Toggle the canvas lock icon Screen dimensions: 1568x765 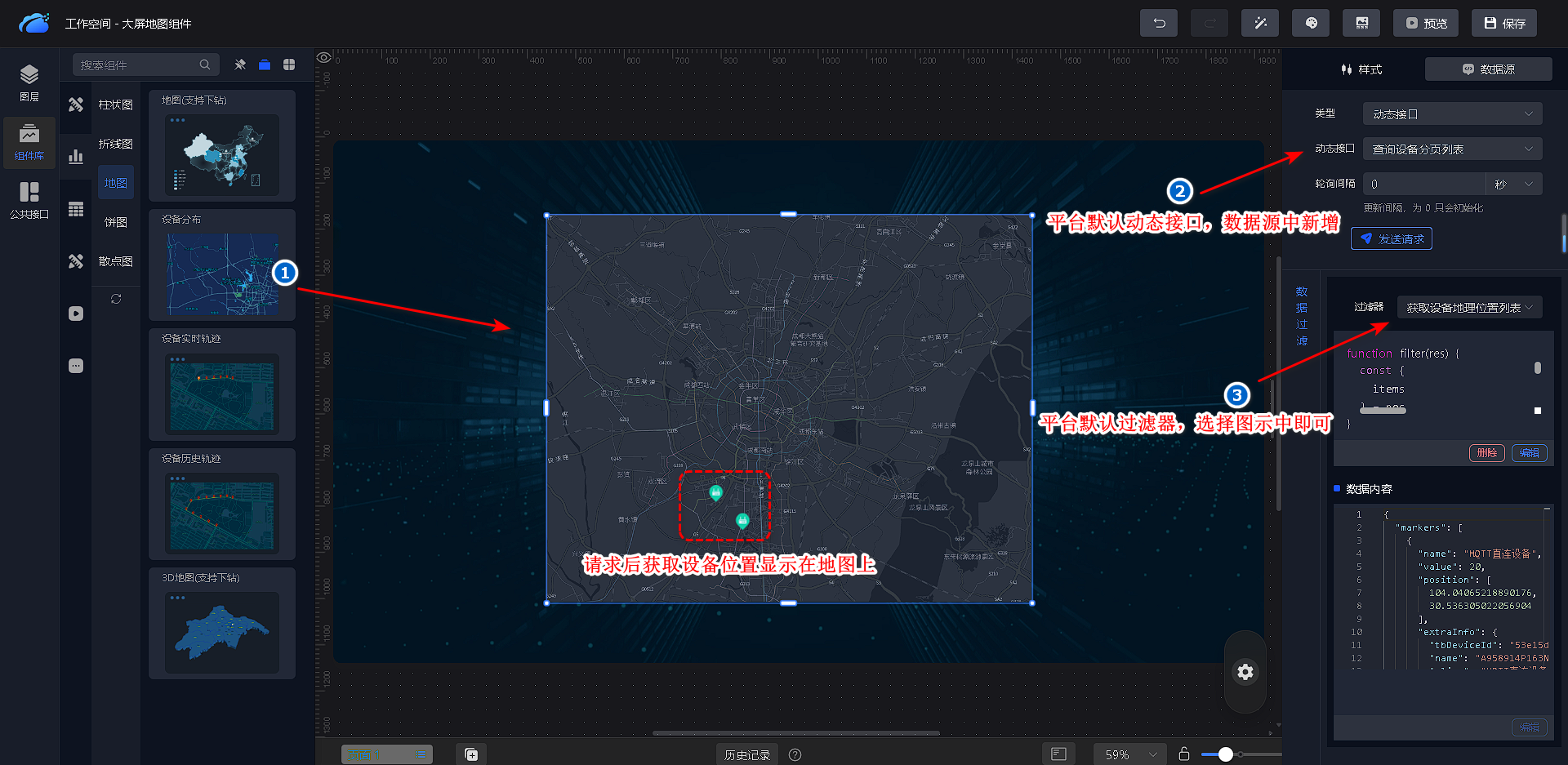tap(1183, 754)
